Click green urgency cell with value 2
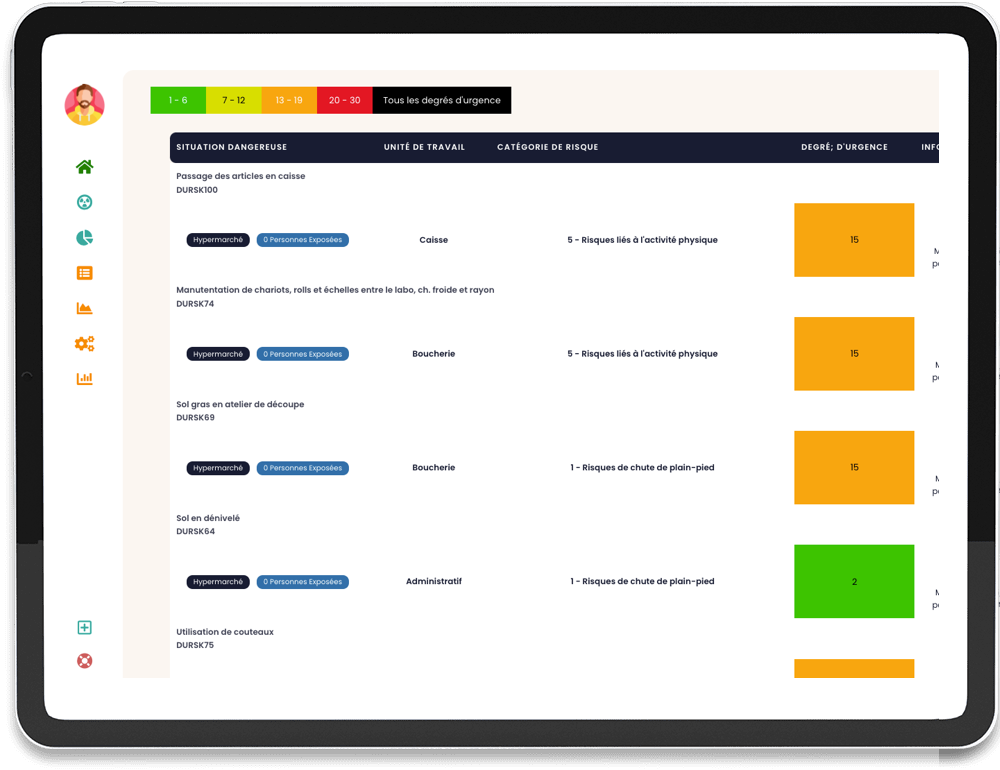Screen dimensions: 1000x770 coord(854,582)
